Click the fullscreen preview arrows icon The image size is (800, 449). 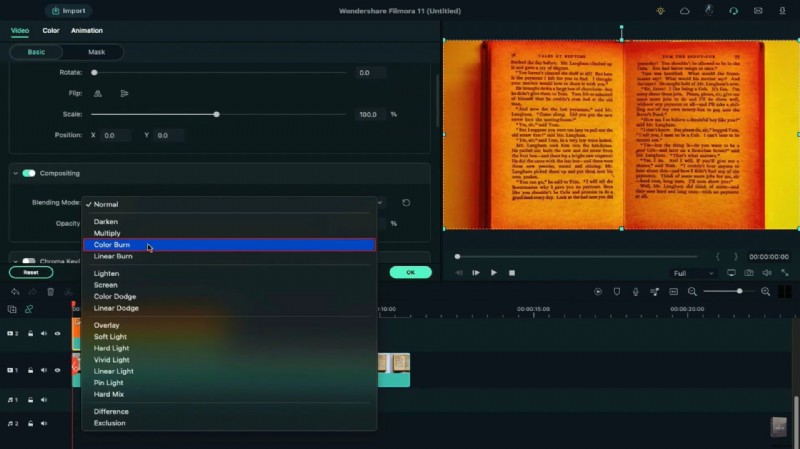[783, 273]
